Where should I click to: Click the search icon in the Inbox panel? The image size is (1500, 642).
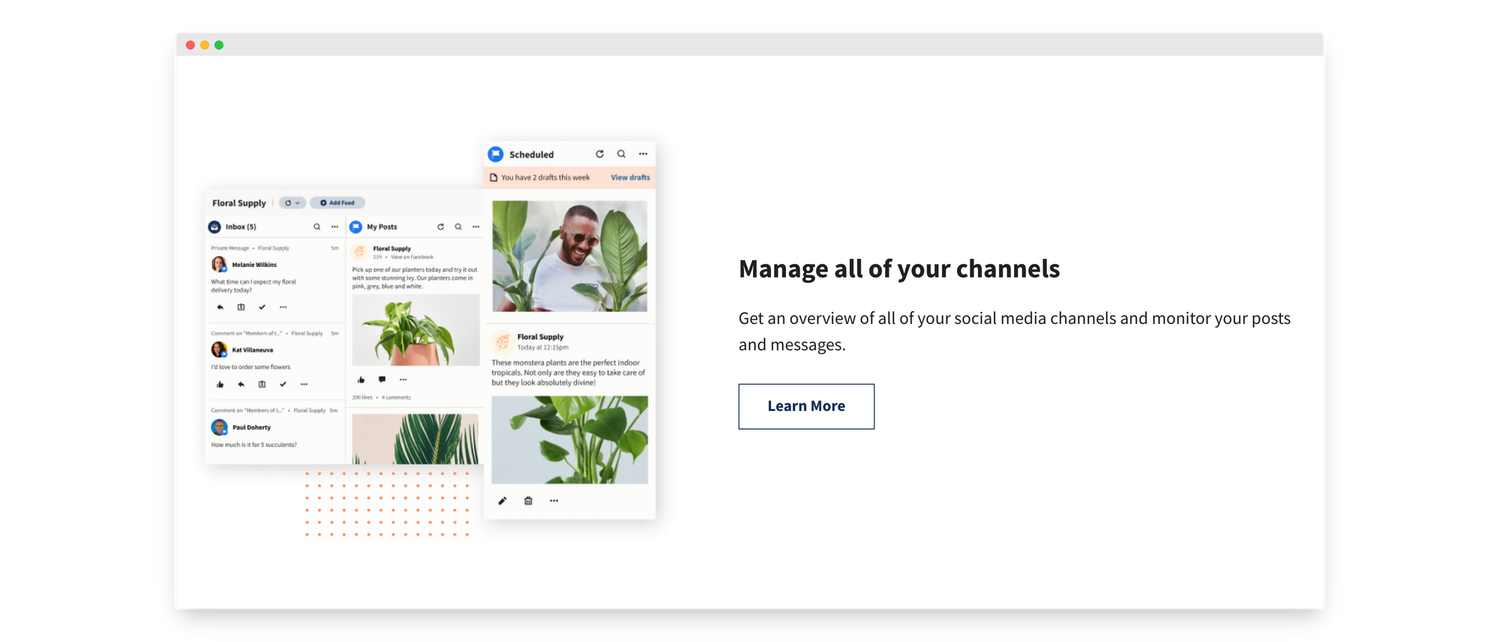pyautogui.click(x=317, y=227)
